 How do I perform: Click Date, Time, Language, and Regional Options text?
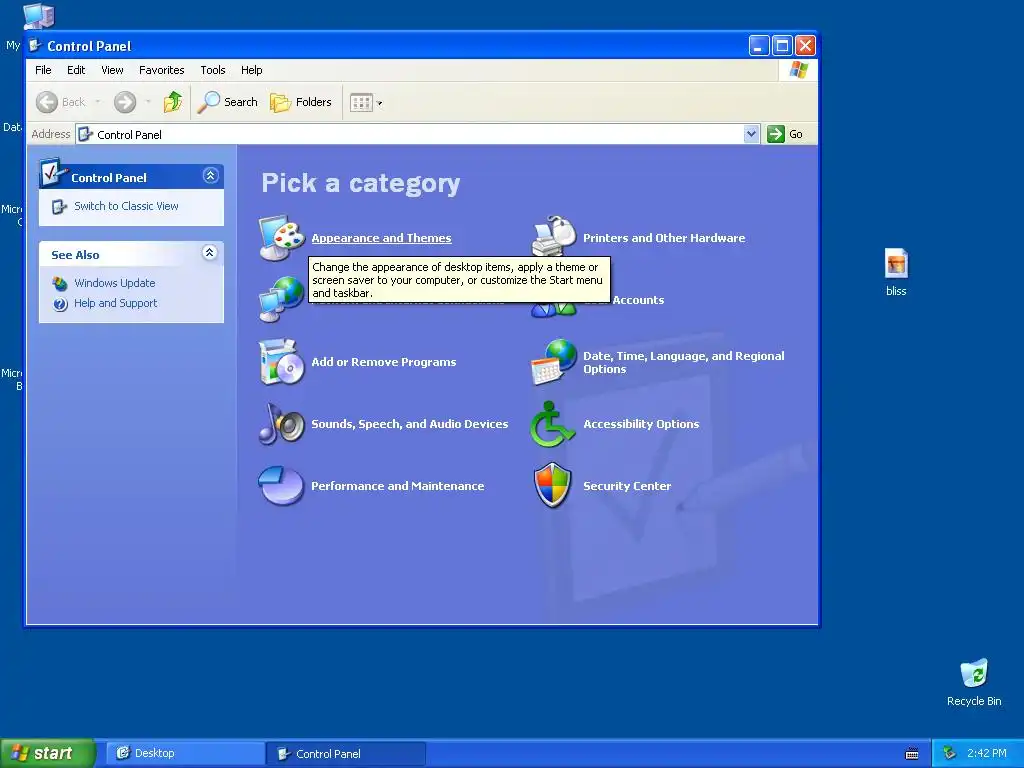click(x=684, y=362)
